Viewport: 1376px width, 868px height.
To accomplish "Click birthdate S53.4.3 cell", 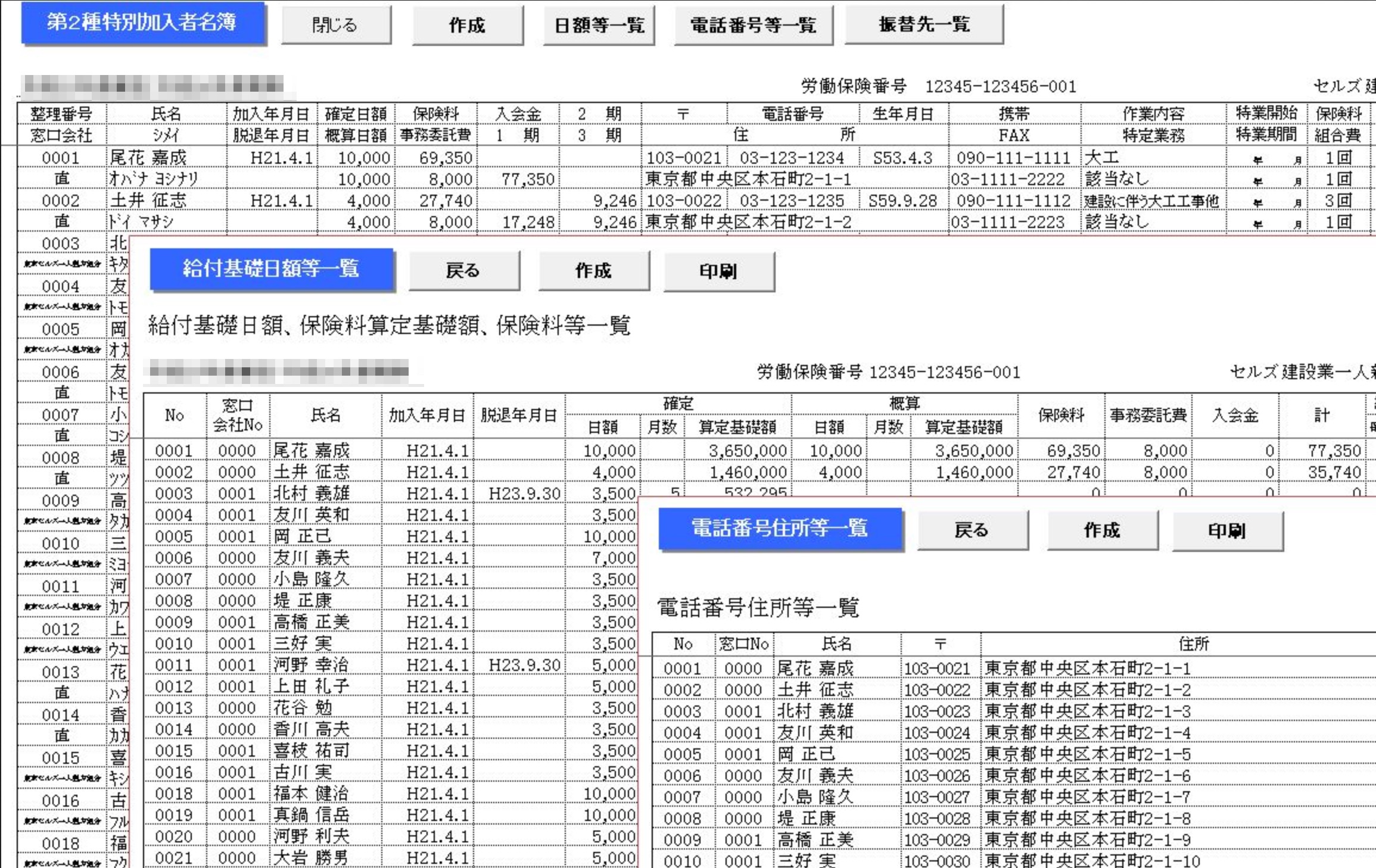I will click(903, 158).
